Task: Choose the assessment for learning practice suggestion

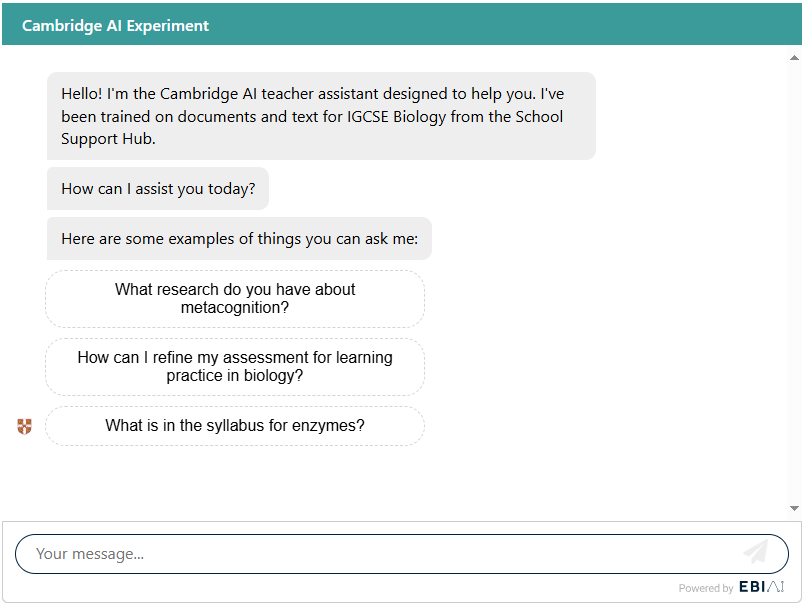Action: pos(235,367)
